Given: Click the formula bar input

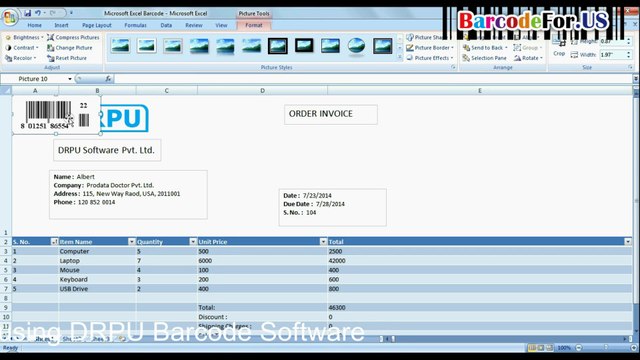Looking at the screenshot, I should [373, 78].
